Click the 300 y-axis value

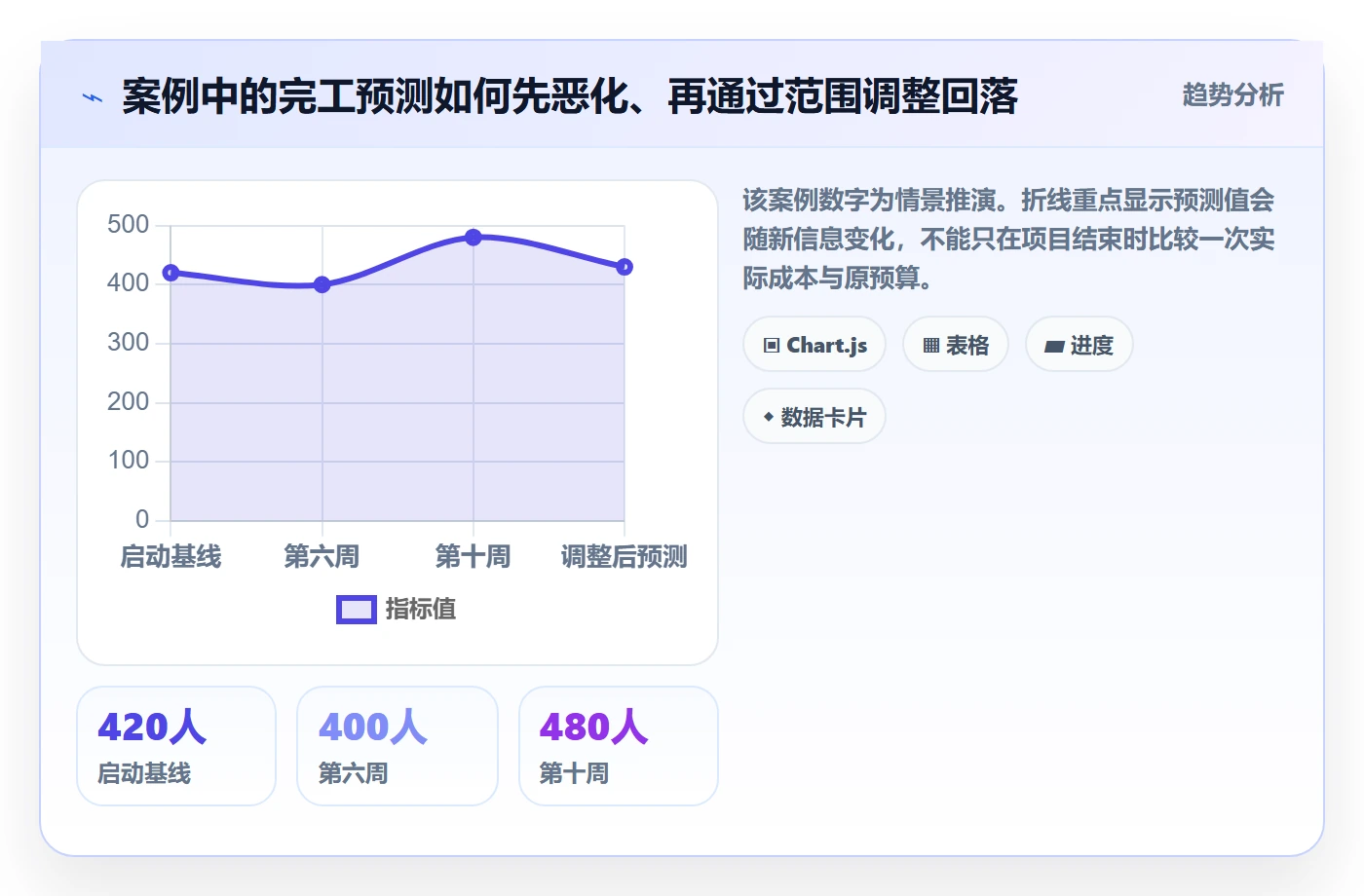pos(128,343)
